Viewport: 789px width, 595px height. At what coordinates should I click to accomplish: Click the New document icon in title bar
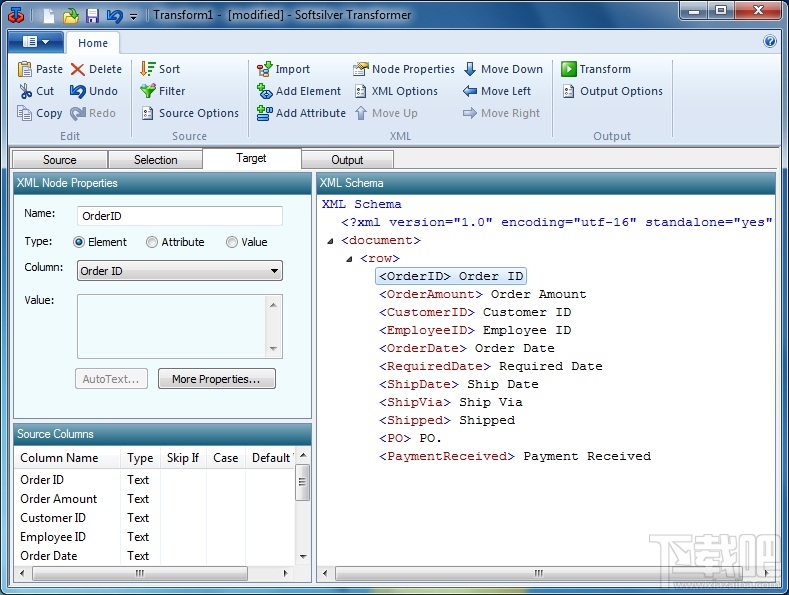pos(49,16)
